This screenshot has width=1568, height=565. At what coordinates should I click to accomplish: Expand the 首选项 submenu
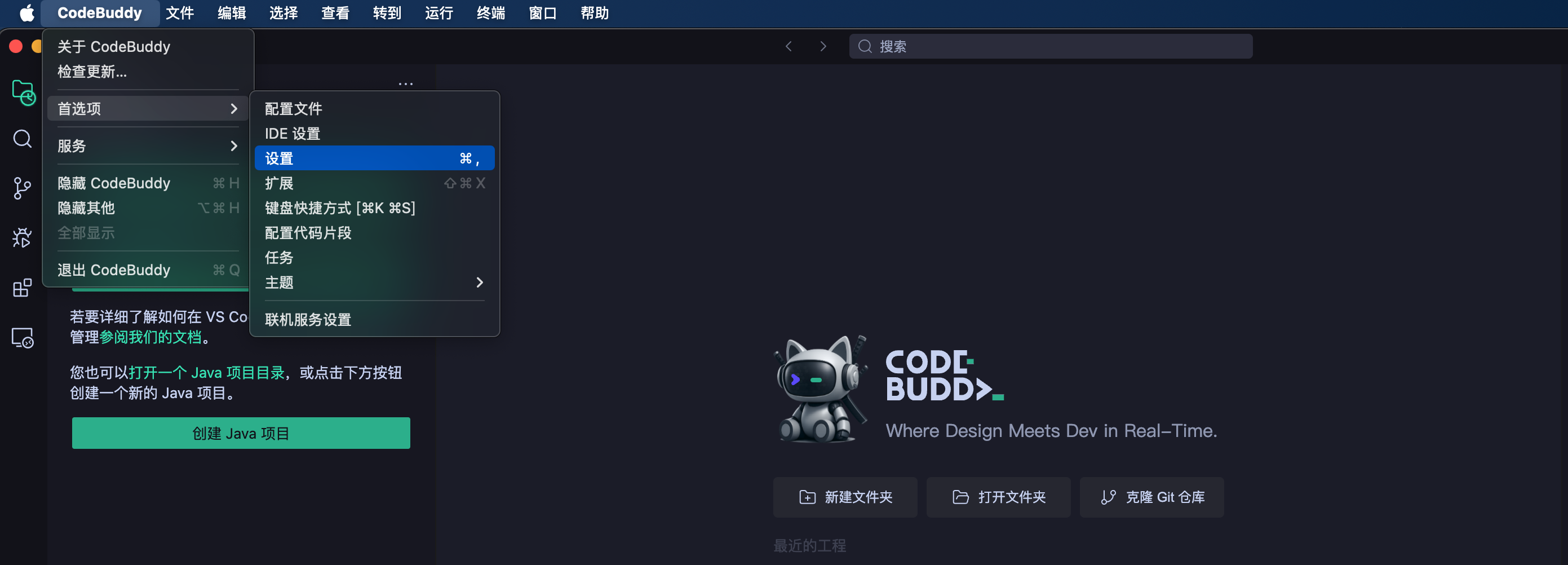[147, 109]
